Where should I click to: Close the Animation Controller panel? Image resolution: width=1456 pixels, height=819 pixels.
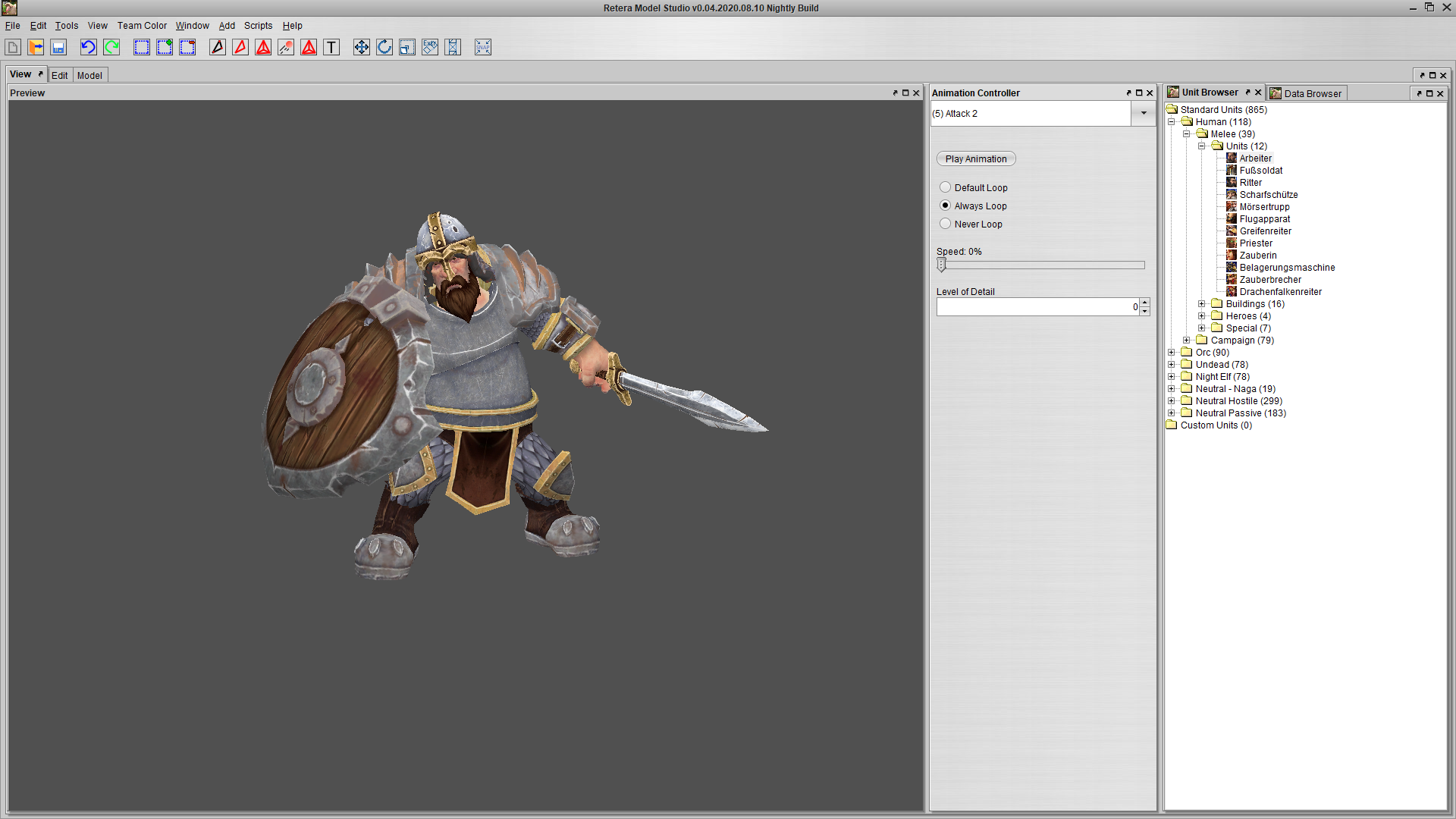tap(1150, 93)
